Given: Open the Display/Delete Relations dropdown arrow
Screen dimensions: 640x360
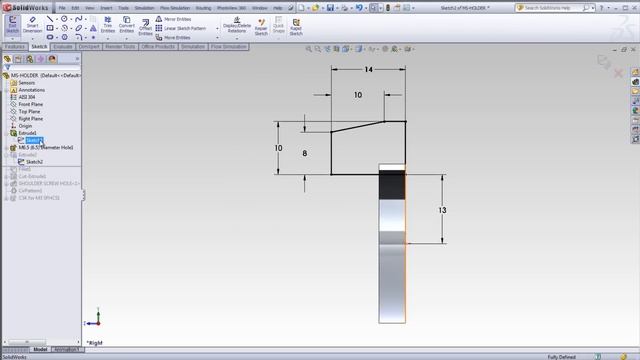Looking at the screenshot, I should click(237, 39).
